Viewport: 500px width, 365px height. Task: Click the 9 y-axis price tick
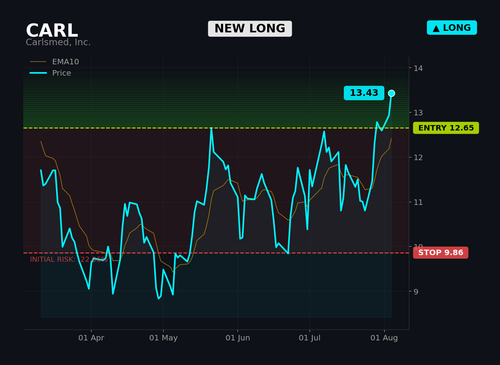[416, 292]
